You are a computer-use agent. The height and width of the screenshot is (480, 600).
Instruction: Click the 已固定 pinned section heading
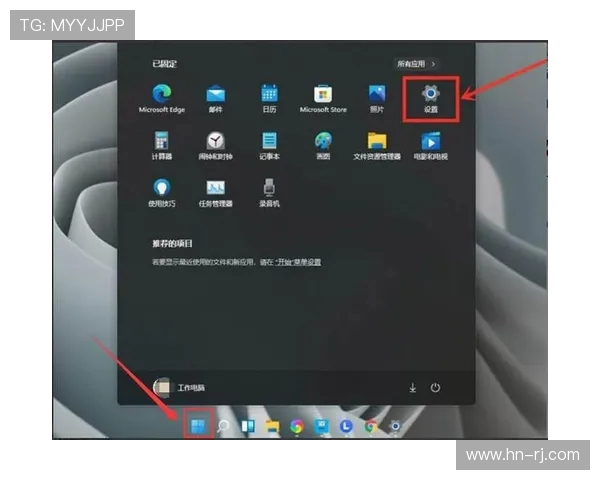(165, 64)
